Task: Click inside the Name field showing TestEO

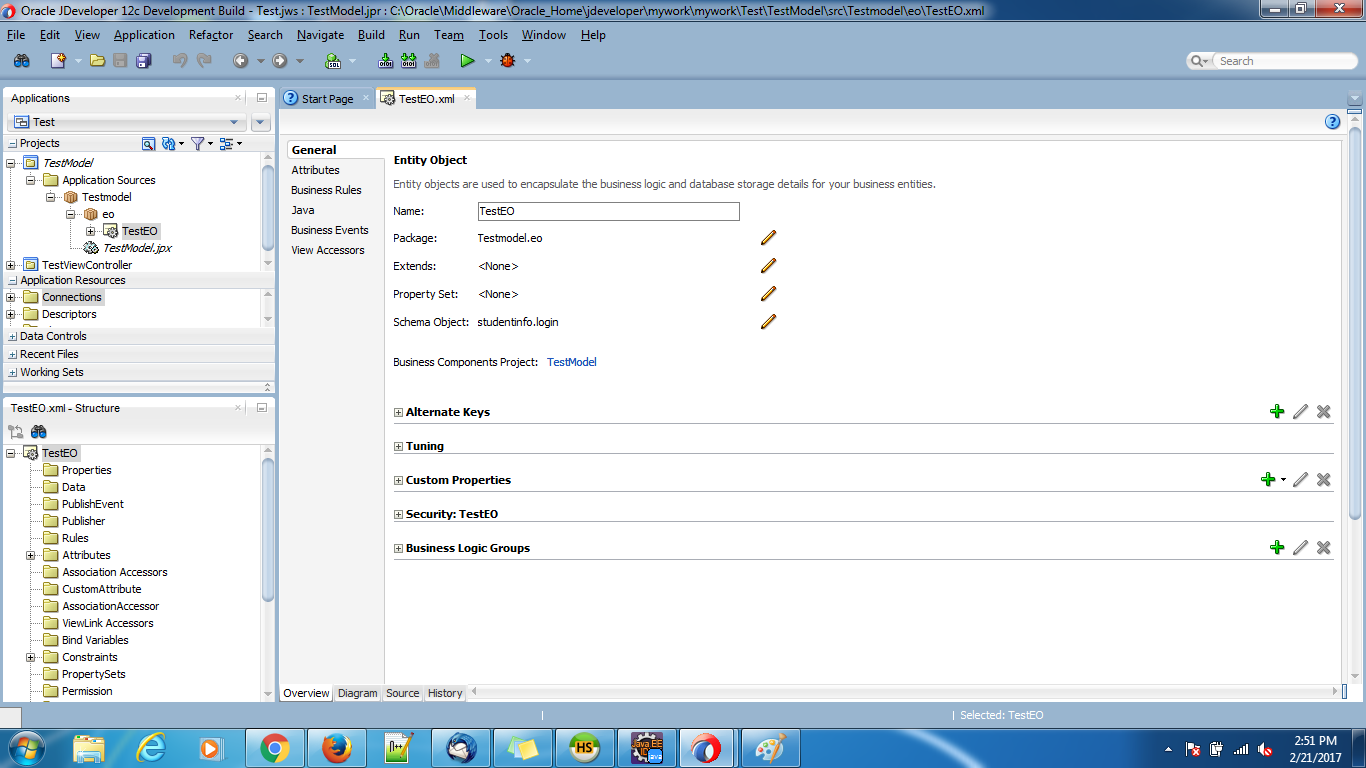Action: (607, 211)
